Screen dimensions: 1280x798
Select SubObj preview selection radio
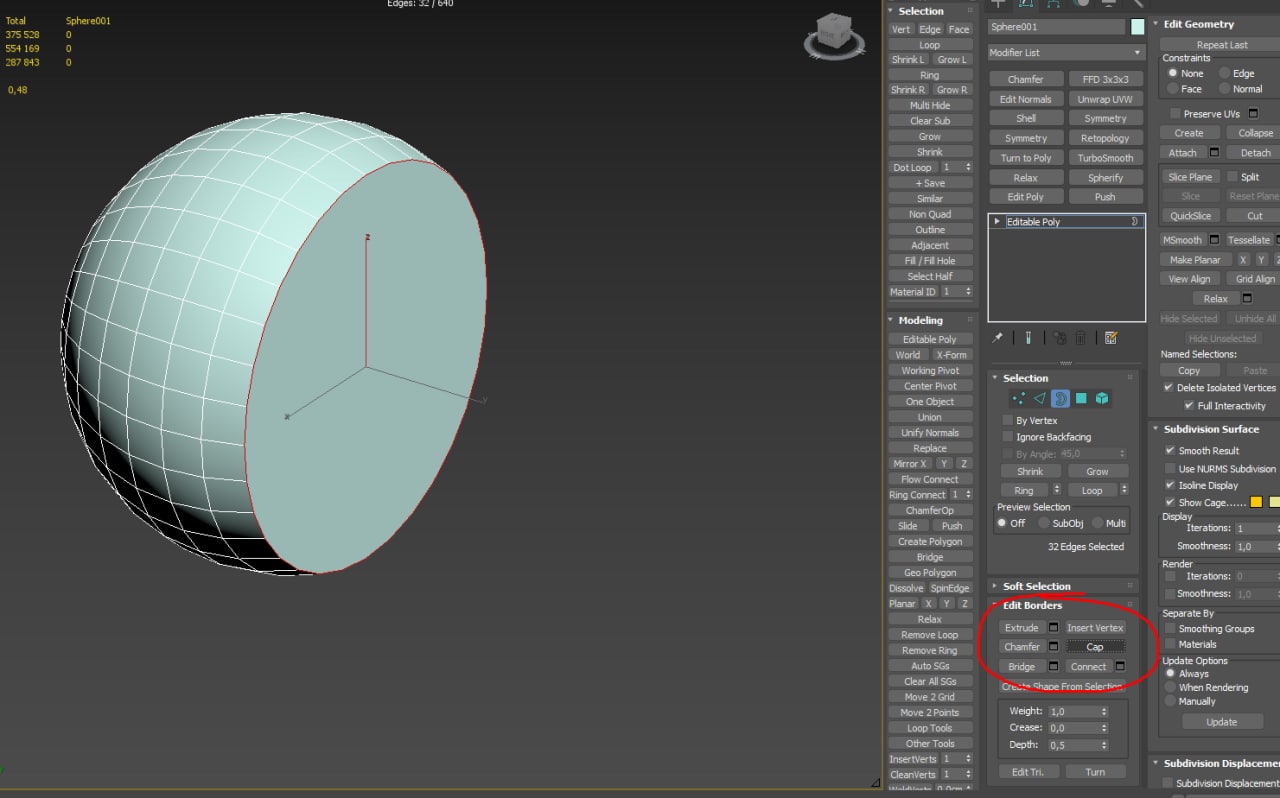pos(1043,523)
